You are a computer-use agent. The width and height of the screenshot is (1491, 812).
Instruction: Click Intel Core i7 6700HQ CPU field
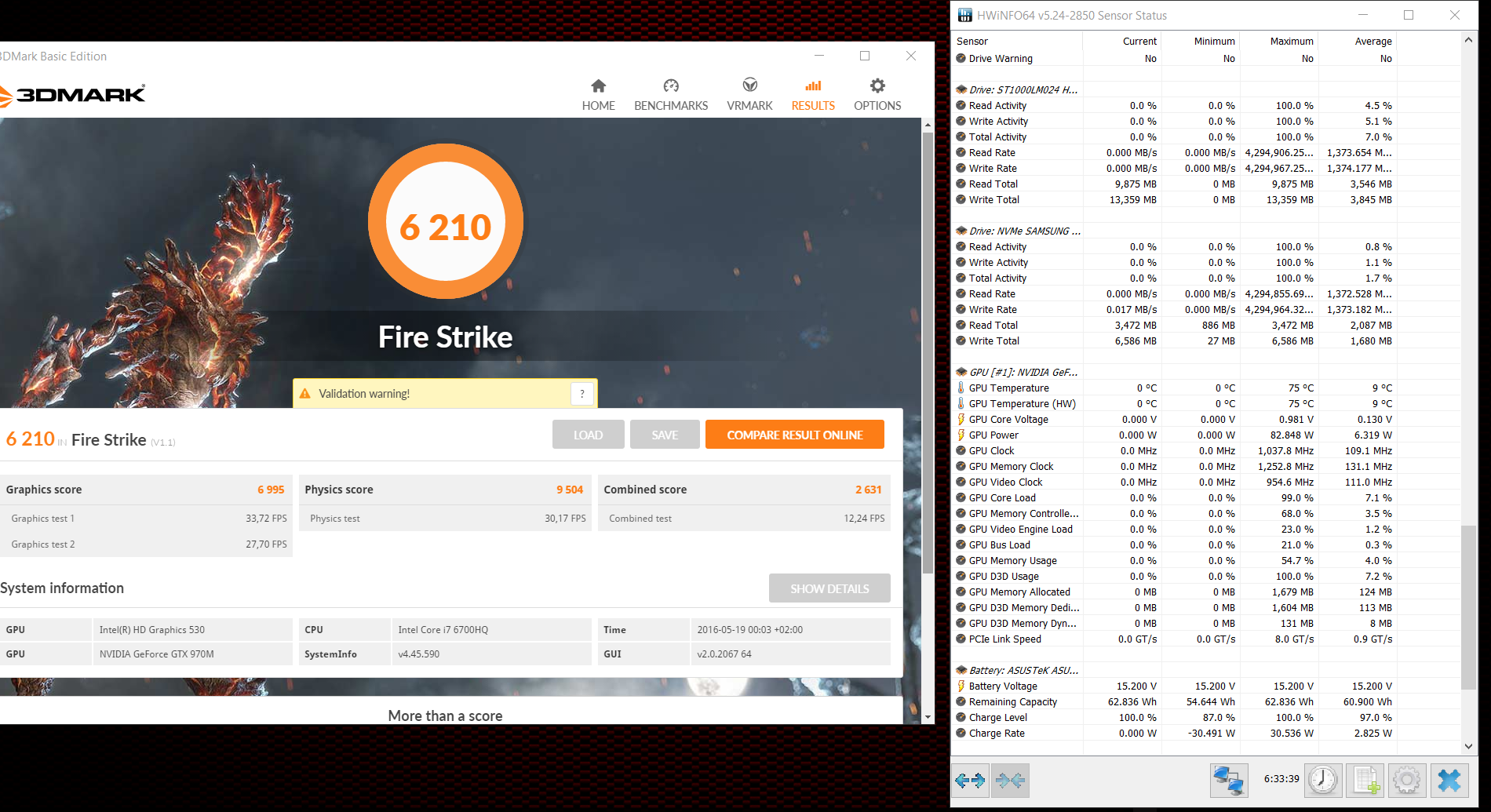tap(491, 629)
